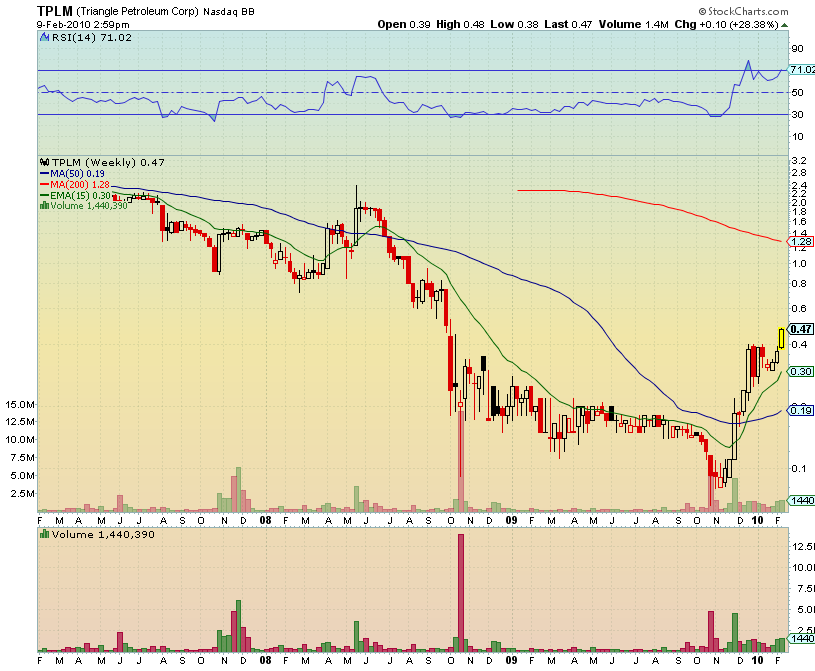This screenshot has width=815, height=671.
Task: Click the "Open 0.39" quote value
Action: (x=404, y=24)
